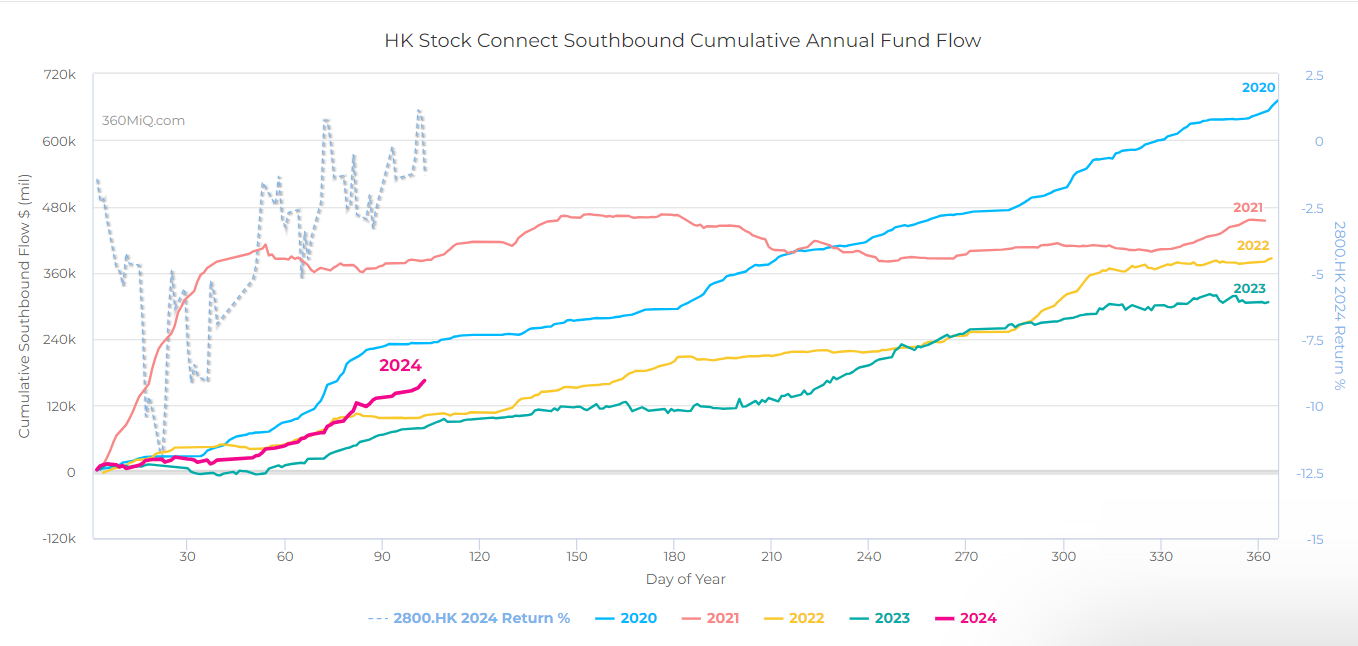Toggle the 2800.HK 2024 Return % legend series

pyautogui.click(x=469, y=618)
